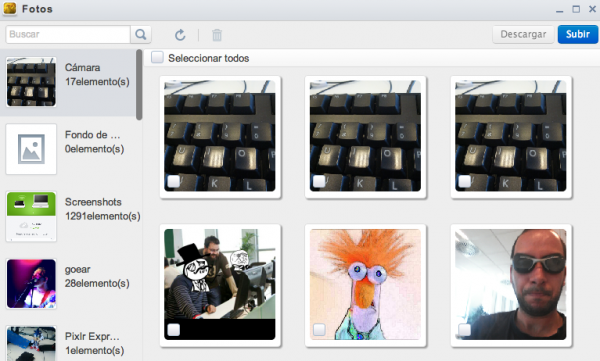This screenshot has width=600, height=361.
Task: Click the Screenshots album green thumbnail
Action: pos(31,216)
